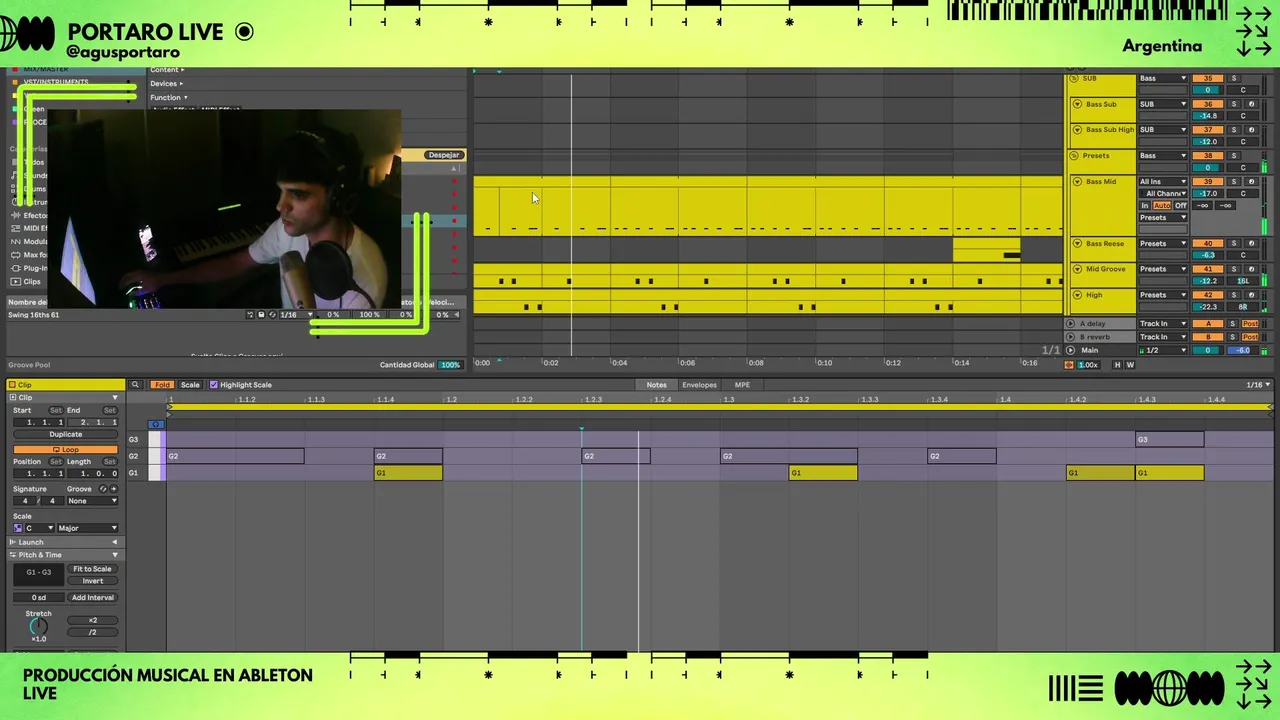This screenshot has height=720, width=1280.
Task: Open the Main track 1/2 output dropdown
Action: (1163, 350)
